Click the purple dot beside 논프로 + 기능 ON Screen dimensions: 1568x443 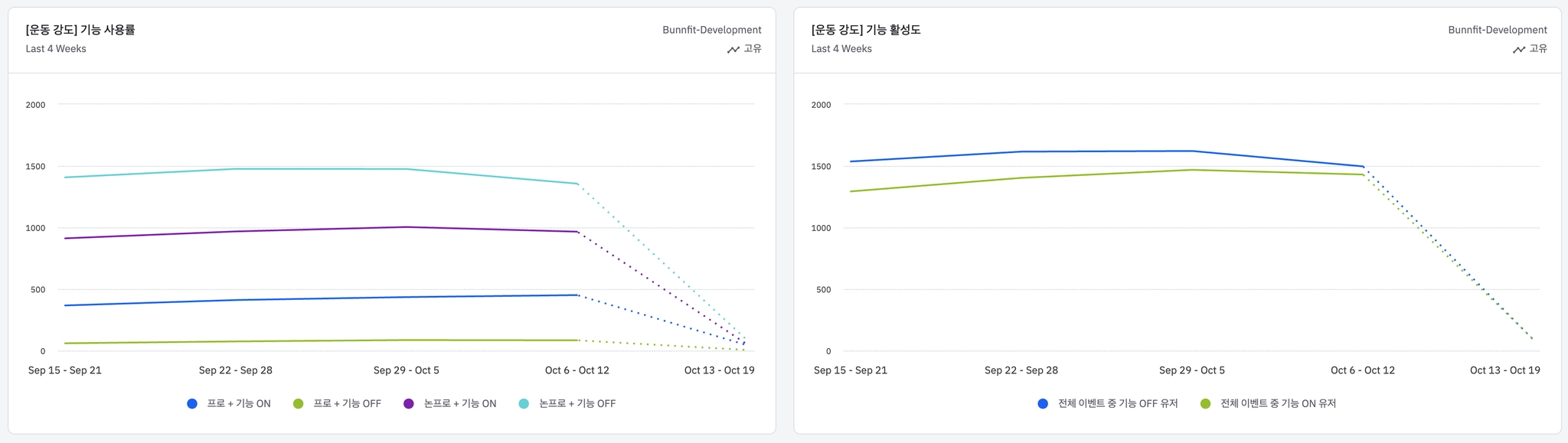pos(409,404)
